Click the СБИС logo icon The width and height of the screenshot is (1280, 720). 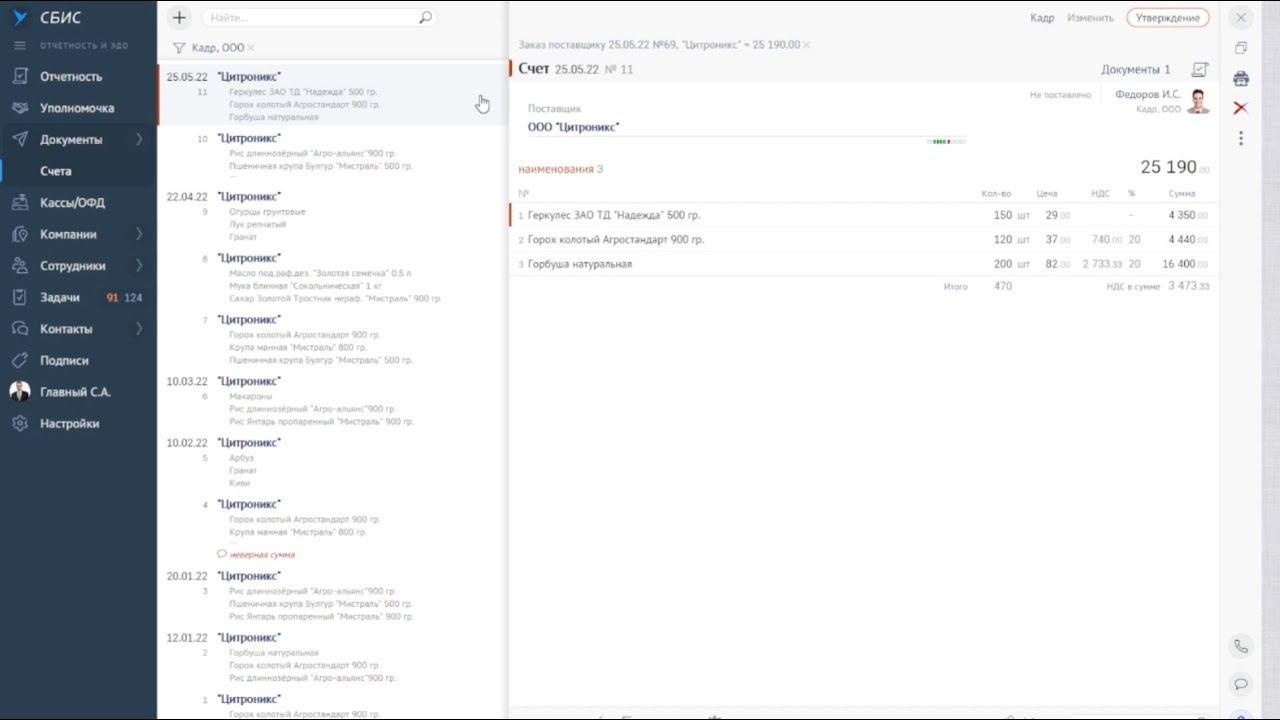19,17
